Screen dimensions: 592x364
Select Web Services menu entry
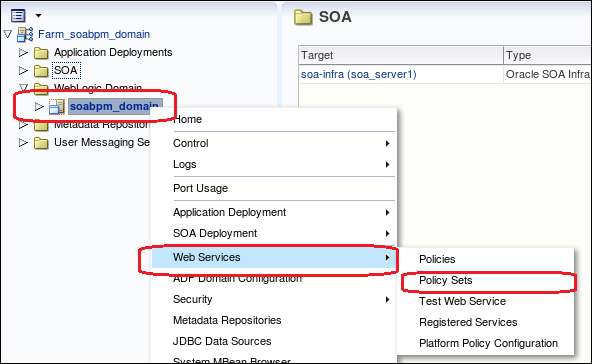click(274, 257)
